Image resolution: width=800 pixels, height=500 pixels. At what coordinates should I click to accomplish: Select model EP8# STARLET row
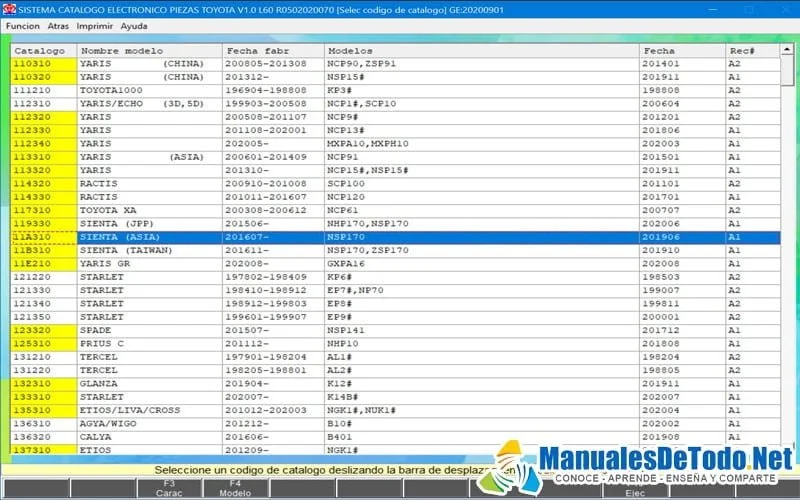395,304
